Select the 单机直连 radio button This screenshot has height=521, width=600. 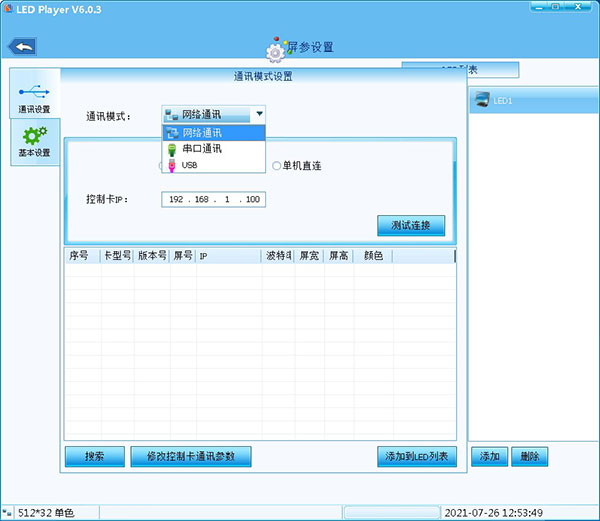(x=277, y=166)
